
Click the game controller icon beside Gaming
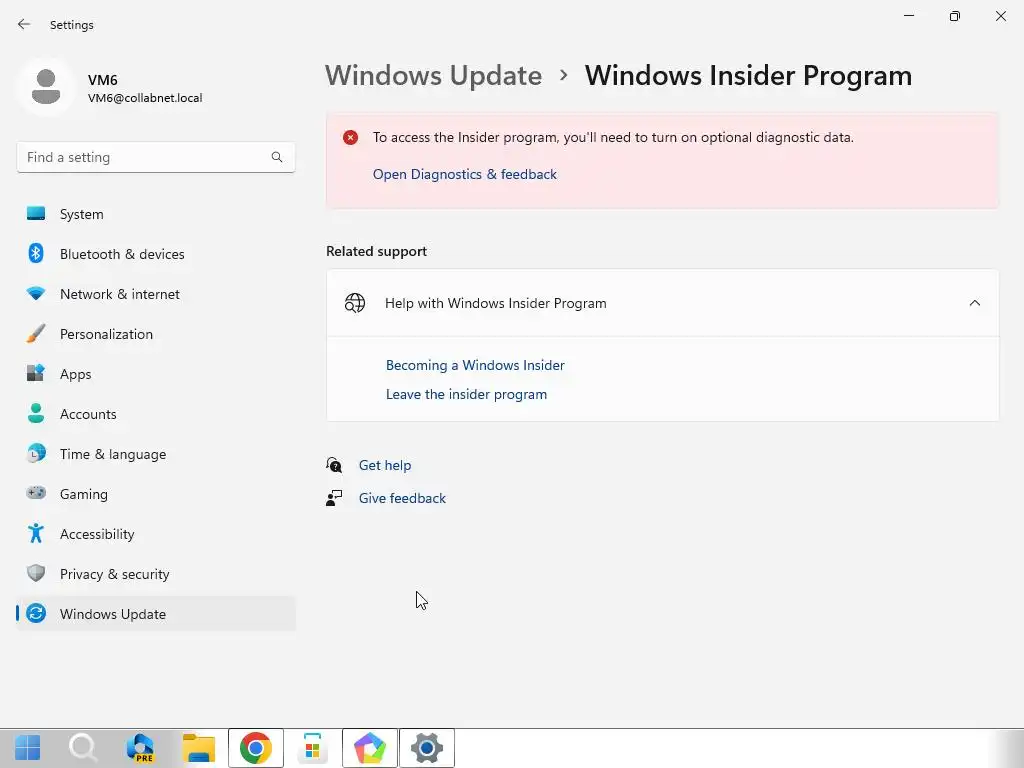36,493
